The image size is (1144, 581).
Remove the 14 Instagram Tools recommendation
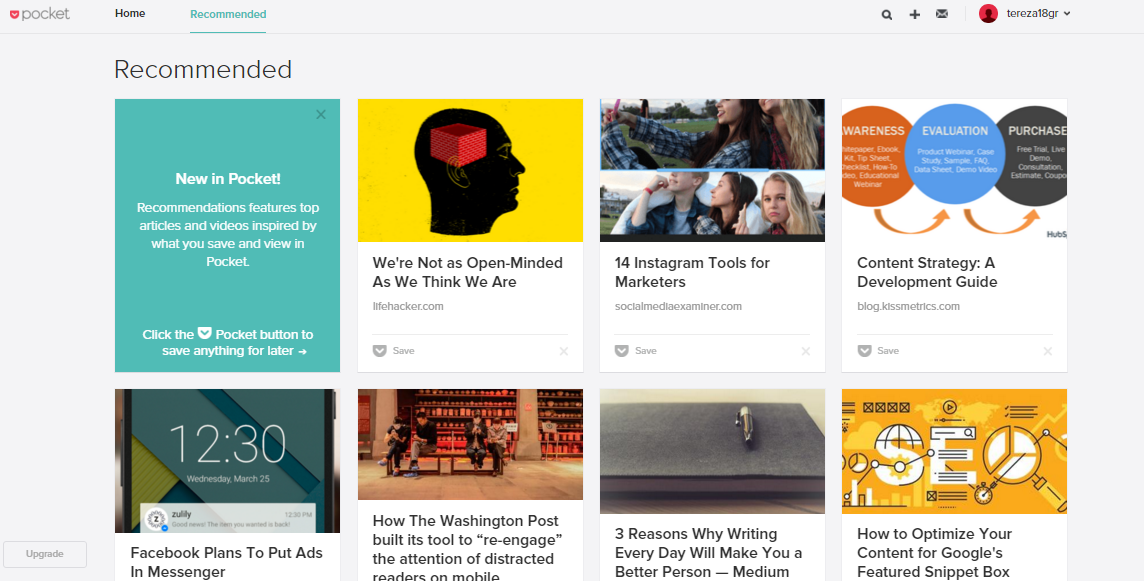[x=806, y=351]
